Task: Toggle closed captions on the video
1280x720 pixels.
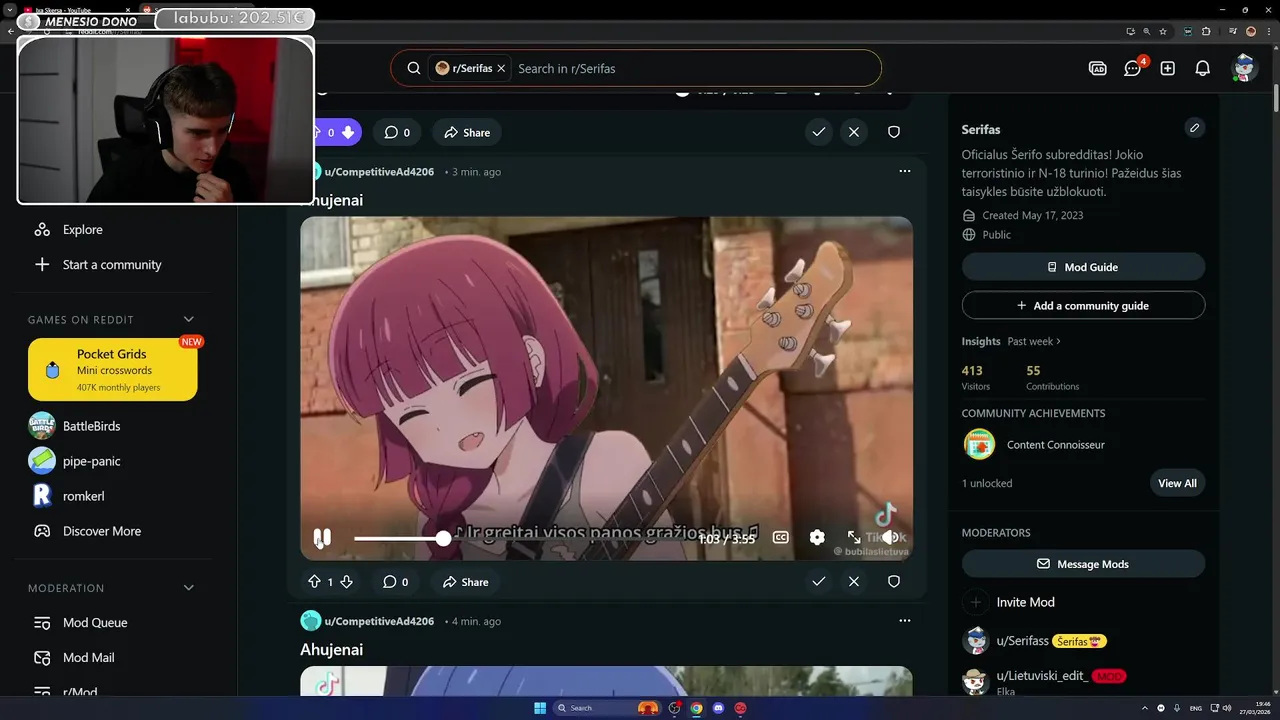Action: 781,537
